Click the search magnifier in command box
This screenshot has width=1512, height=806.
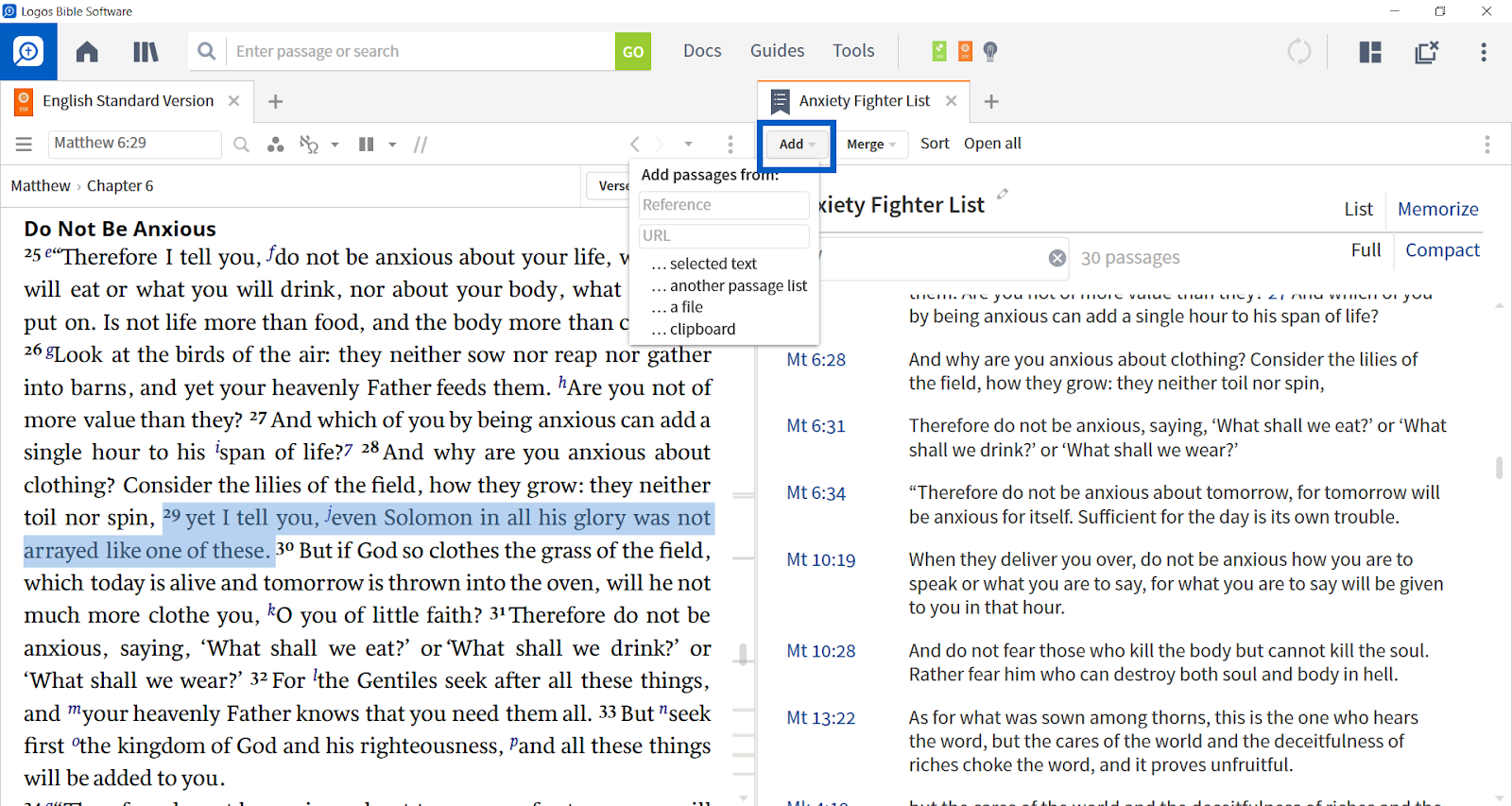click(x=206, y=51)
